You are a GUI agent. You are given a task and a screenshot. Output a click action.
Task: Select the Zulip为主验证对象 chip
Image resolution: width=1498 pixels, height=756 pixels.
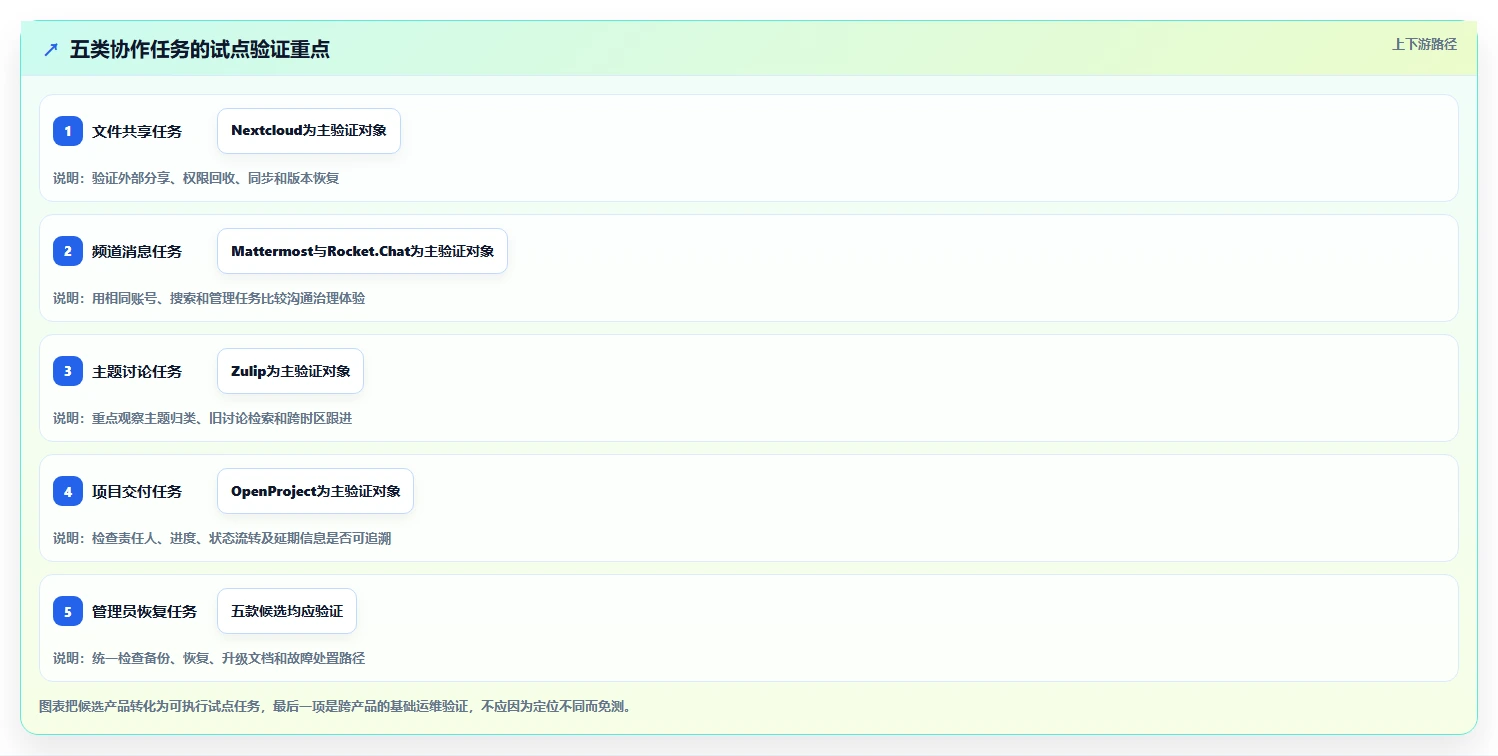(290, 371)
